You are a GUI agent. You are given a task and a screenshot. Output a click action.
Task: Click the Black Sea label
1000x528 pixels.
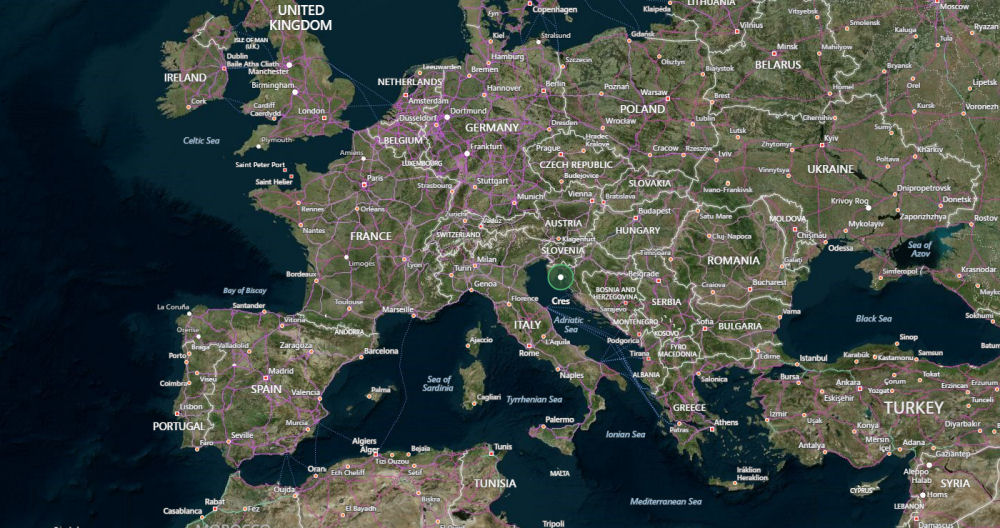pyautogui.click(x=872, y=318)
